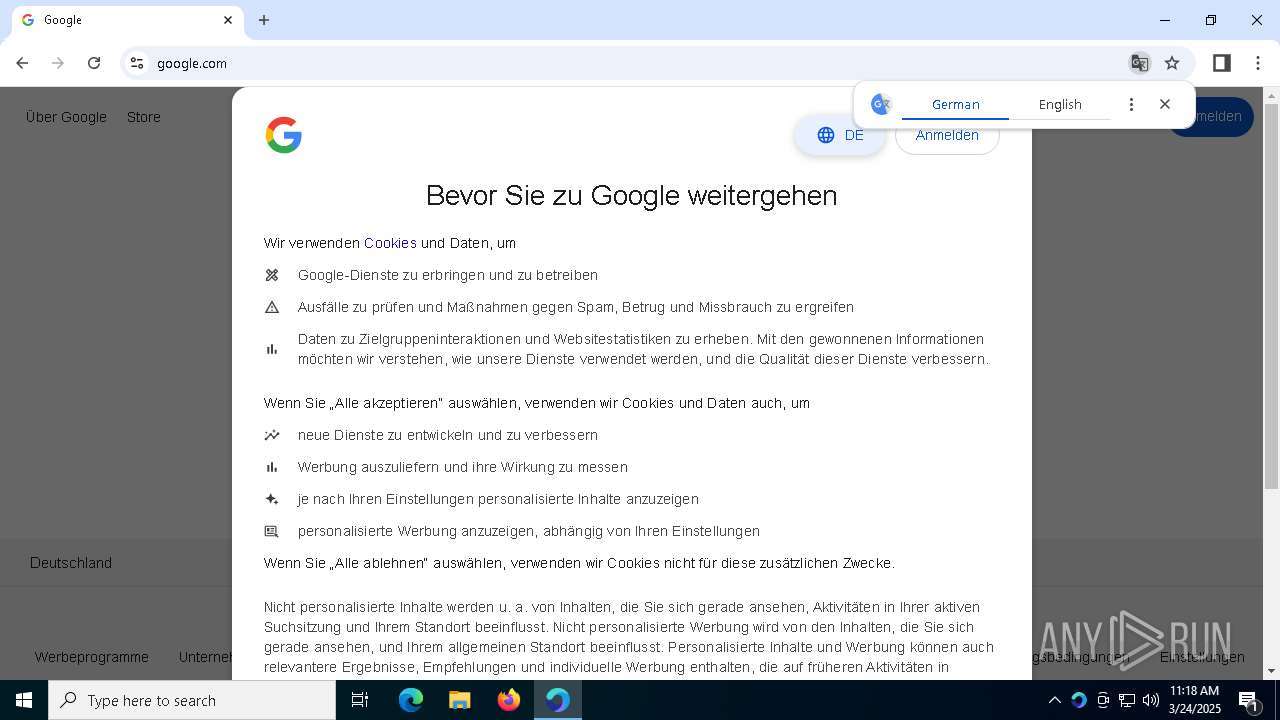Click the Google logo in dialog
This screenshot has width=1280, height=720.
tap(284, 135)
